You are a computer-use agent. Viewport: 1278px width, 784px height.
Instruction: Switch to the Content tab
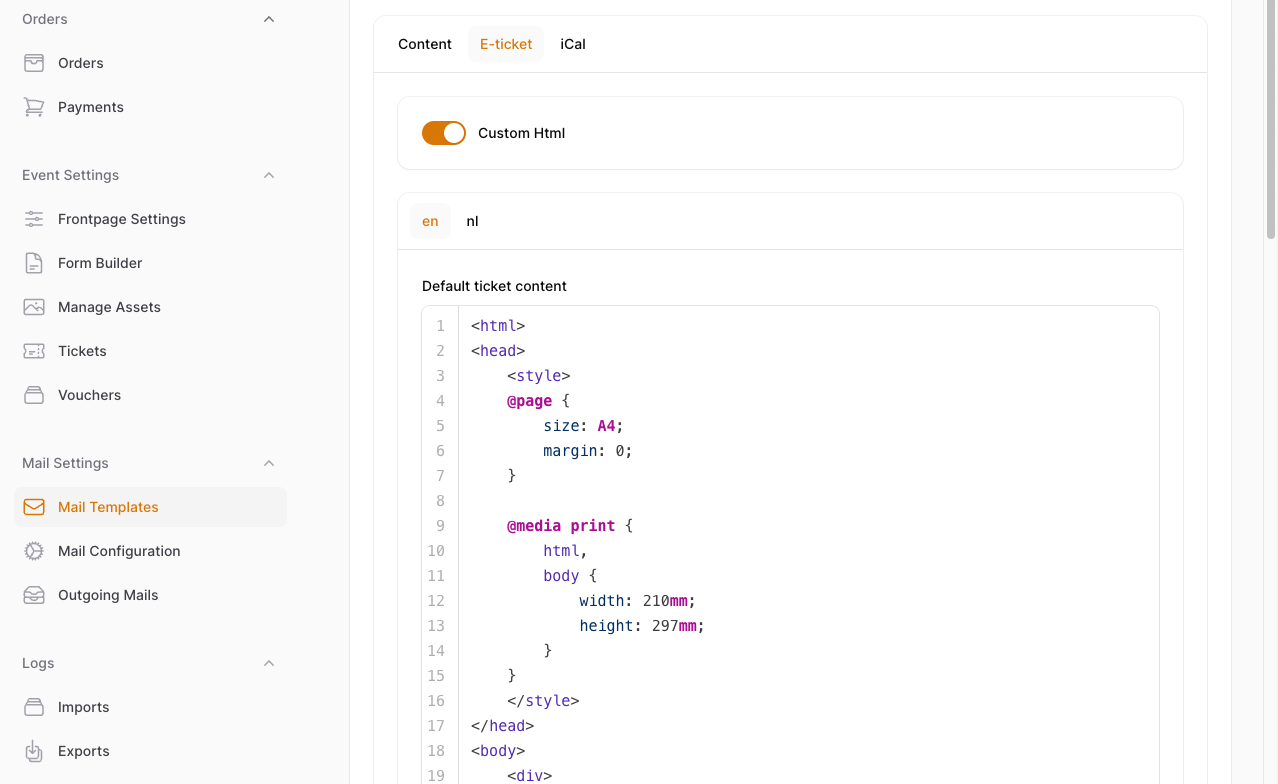tap(425, 44)
